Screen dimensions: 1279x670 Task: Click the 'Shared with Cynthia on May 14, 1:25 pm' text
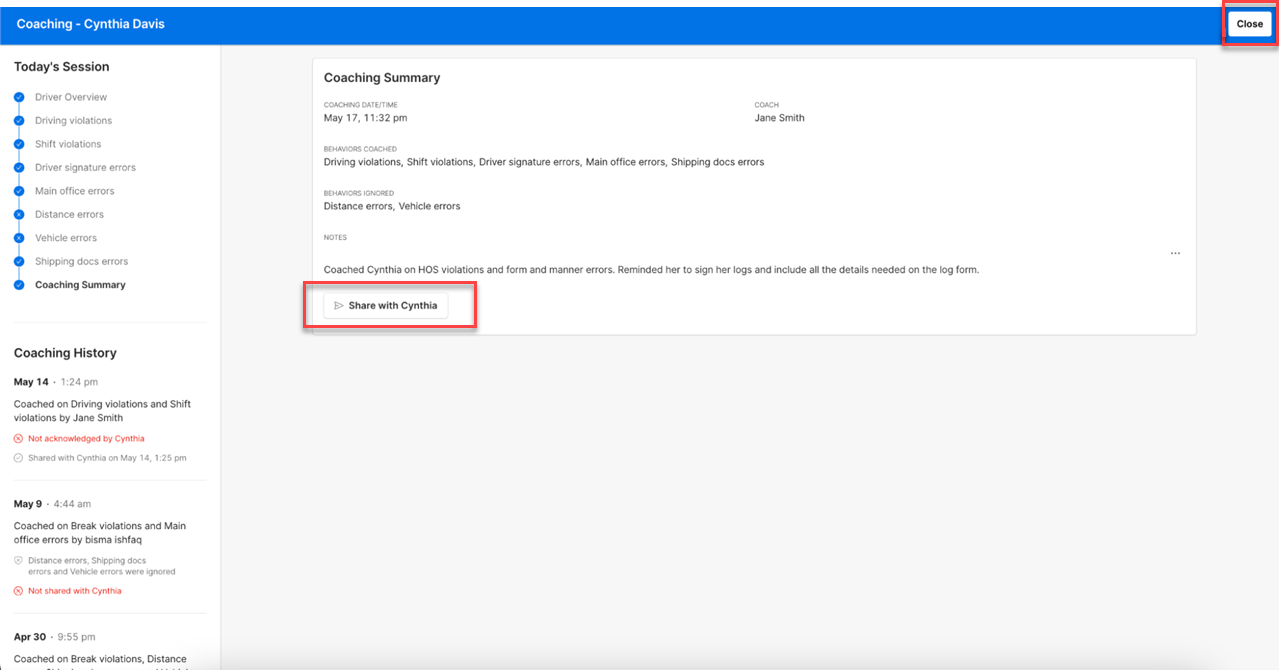point(107,458)
